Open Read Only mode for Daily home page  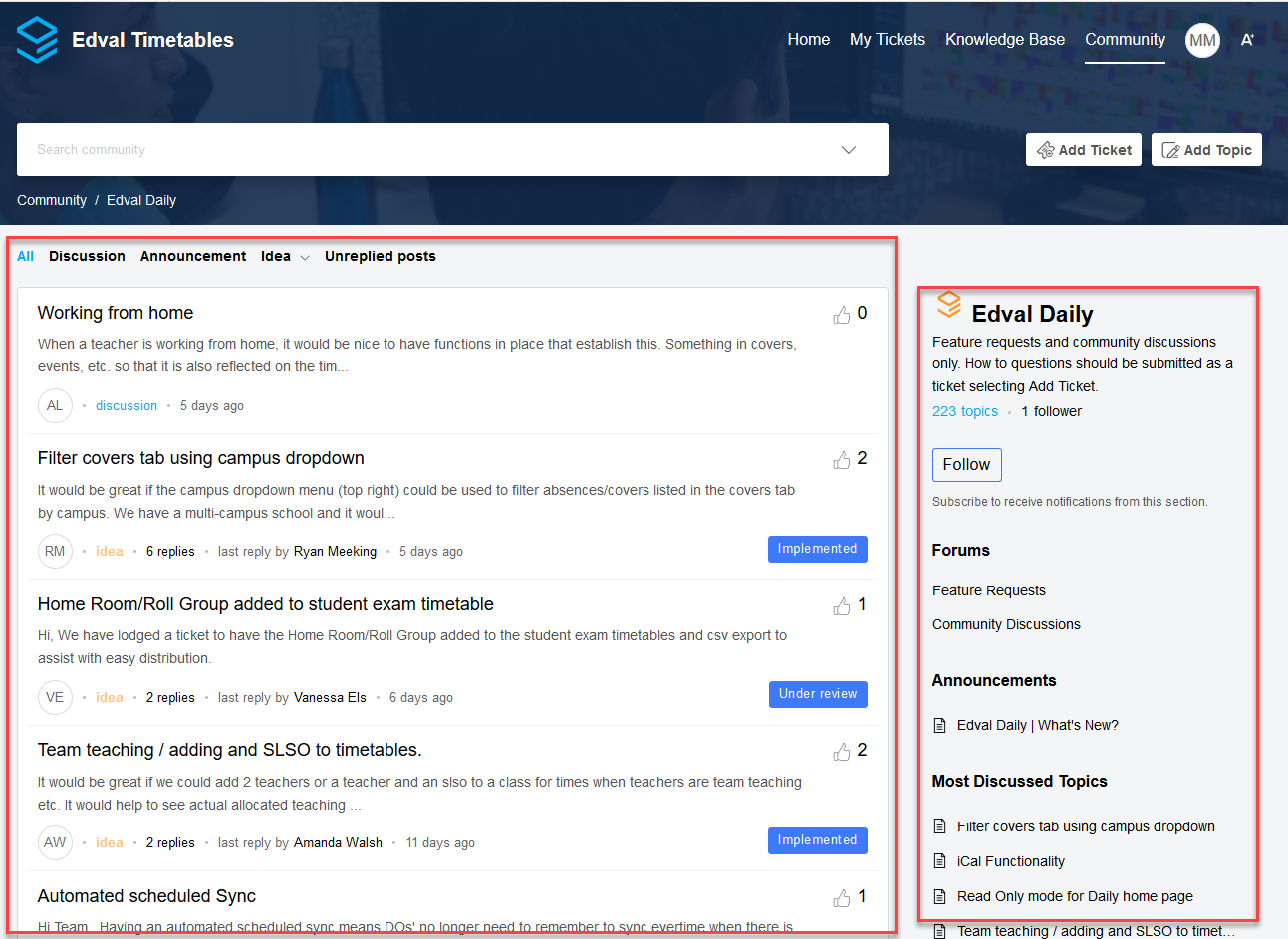[1075, 896]
